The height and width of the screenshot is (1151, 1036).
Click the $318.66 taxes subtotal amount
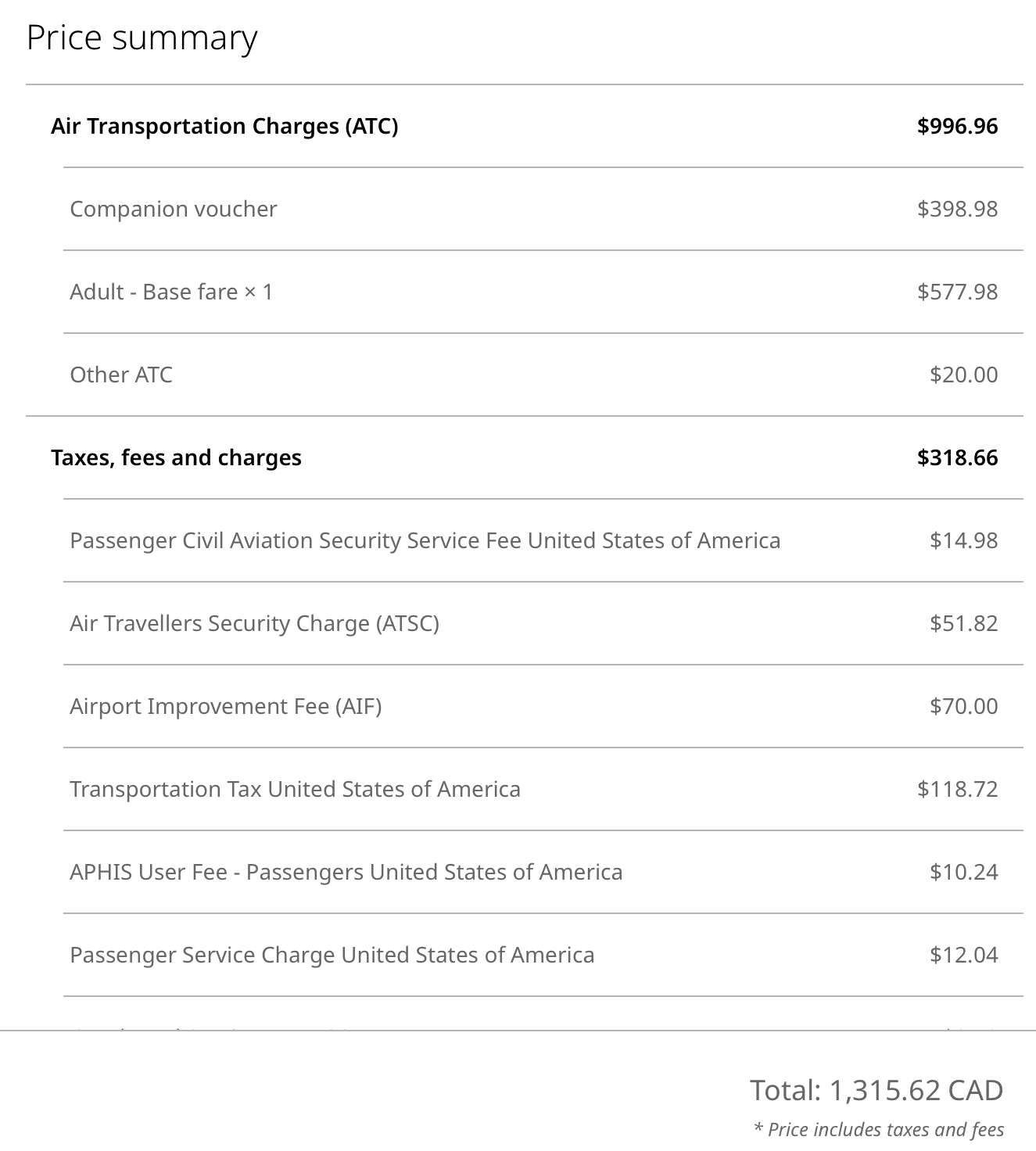(957, 457)
